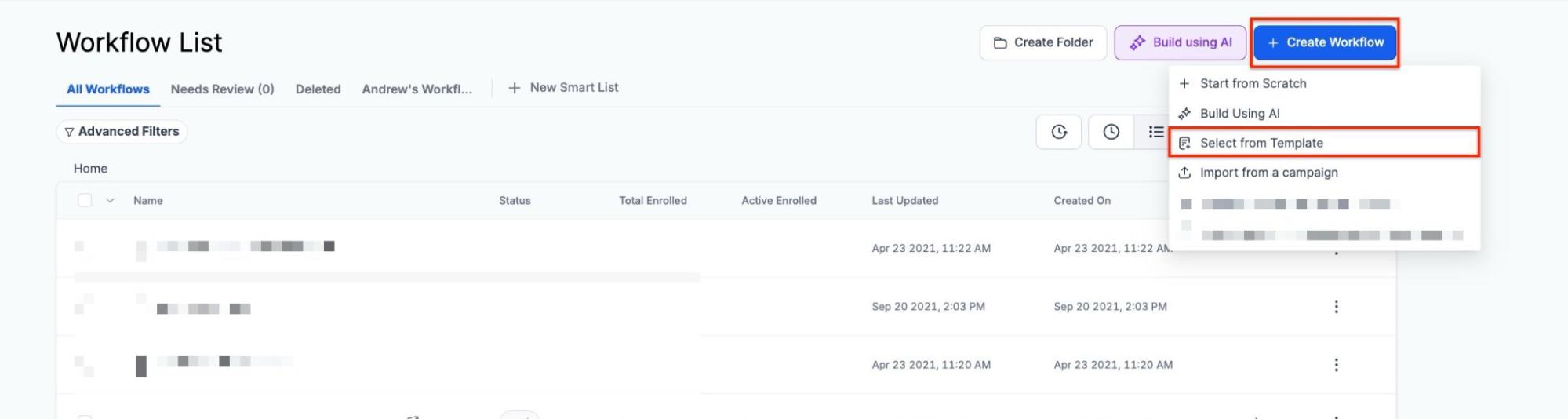1568x419 pixels.
Task: Go to the Deleted tab
Action: 318,89
